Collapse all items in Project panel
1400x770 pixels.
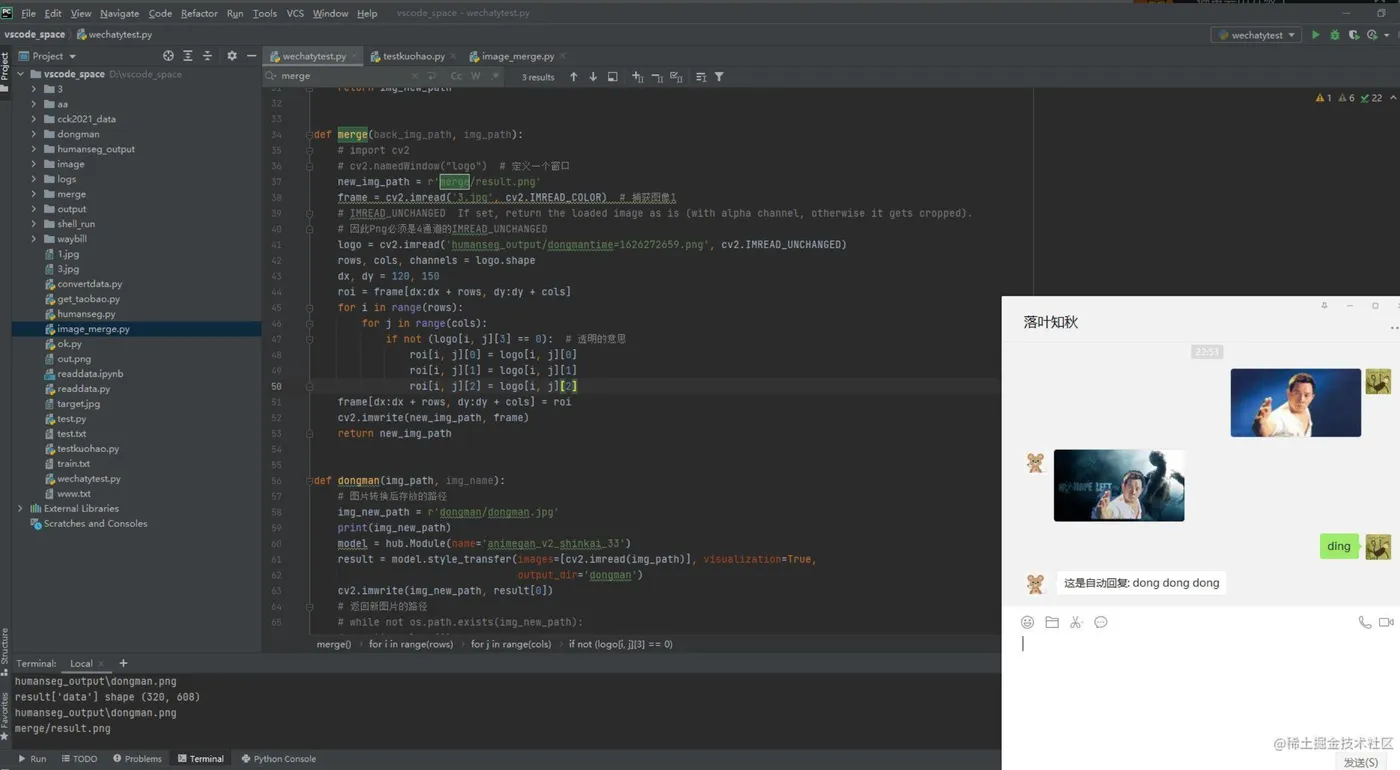point(207,56)
